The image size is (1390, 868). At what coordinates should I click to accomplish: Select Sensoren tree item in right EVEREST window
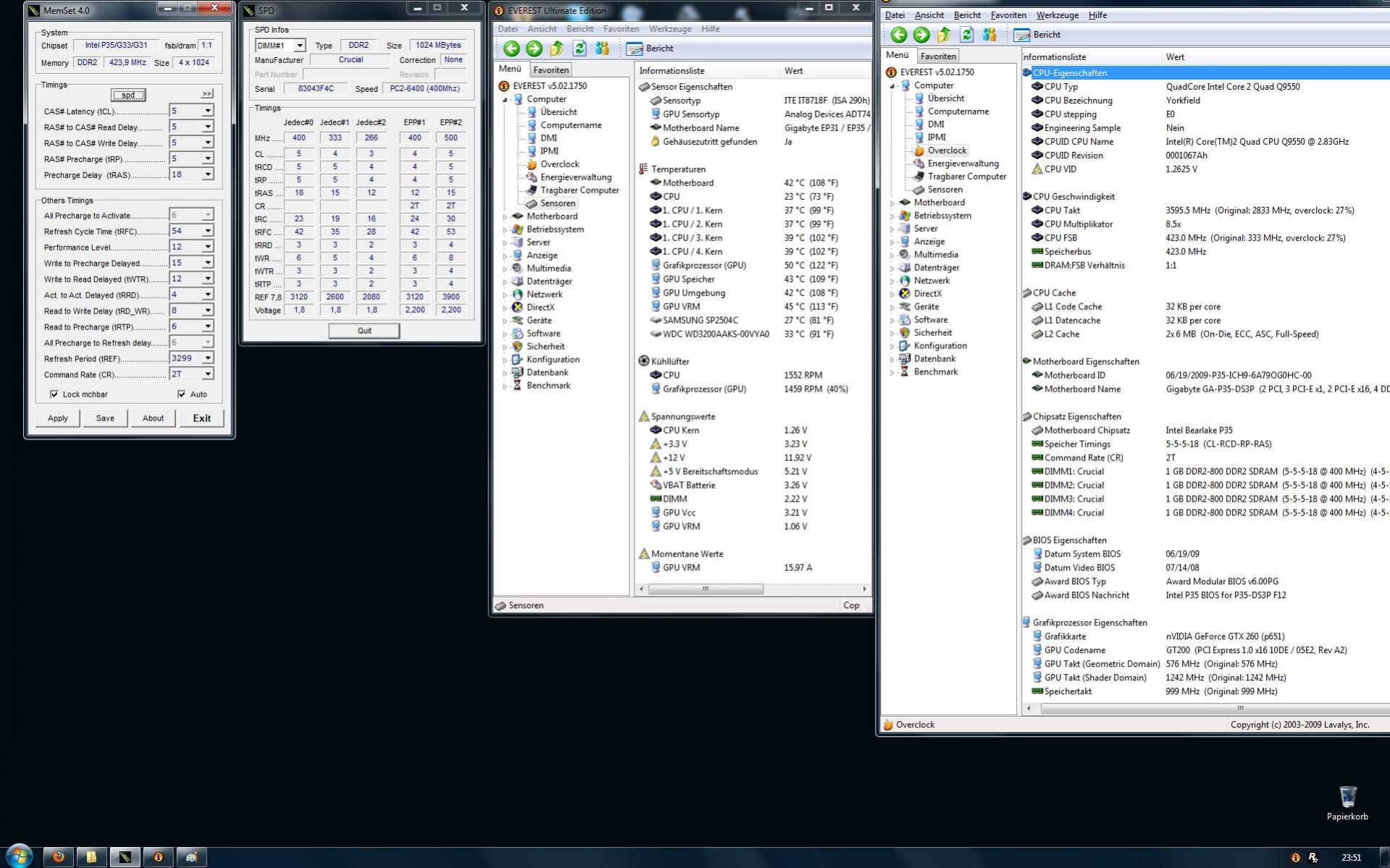point(945,190)
